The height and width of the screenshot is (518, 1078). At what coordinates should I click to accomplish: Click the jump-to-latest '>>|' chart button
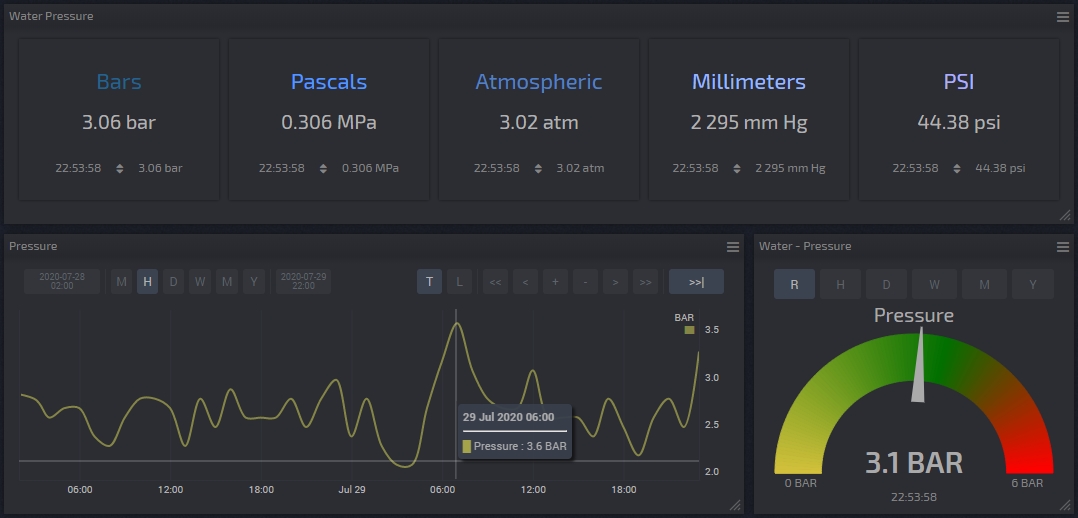[x=696, y=283]
